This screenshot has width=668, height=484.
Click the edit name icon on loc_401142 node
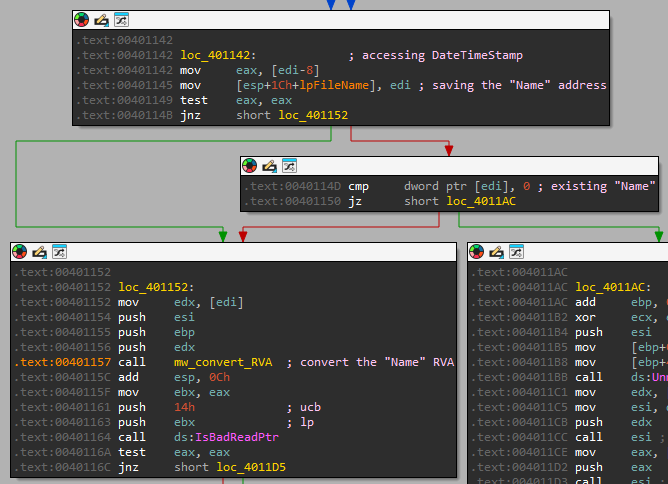pyautogui.click(x=101, y=20)
